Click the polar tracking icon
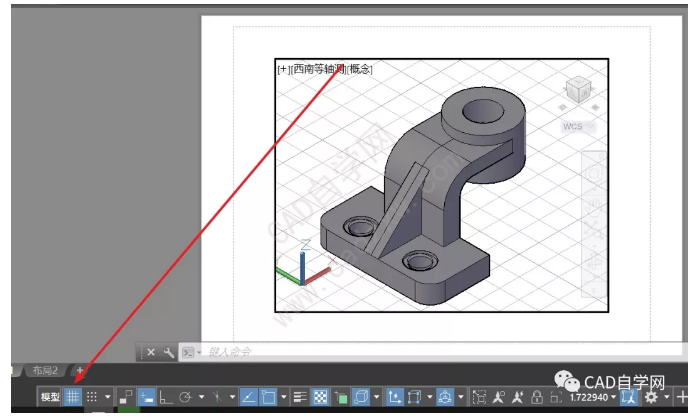This screenshot has width=700, height=420. tap(185, 397)
